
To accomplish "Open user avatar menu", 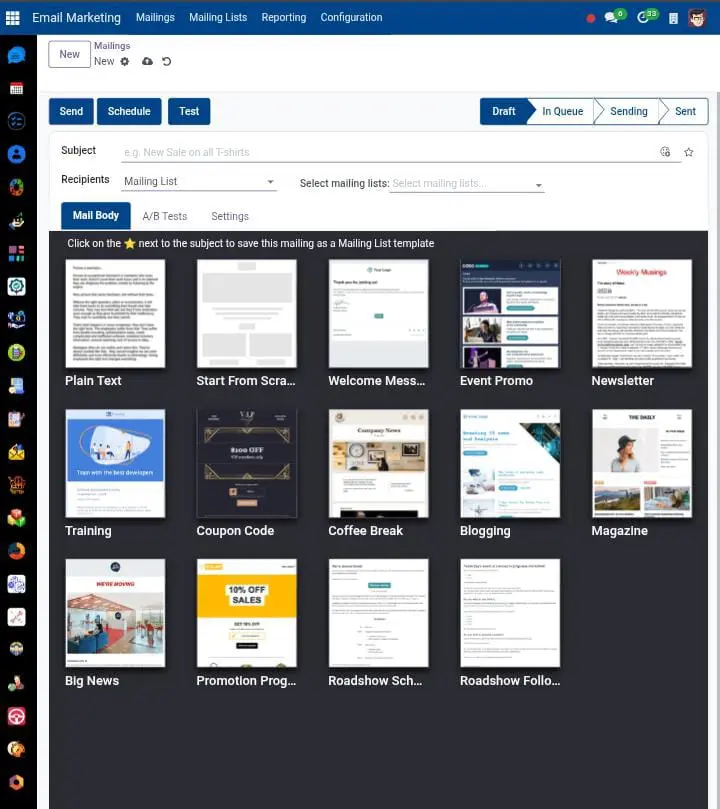I will coord(697,18).
